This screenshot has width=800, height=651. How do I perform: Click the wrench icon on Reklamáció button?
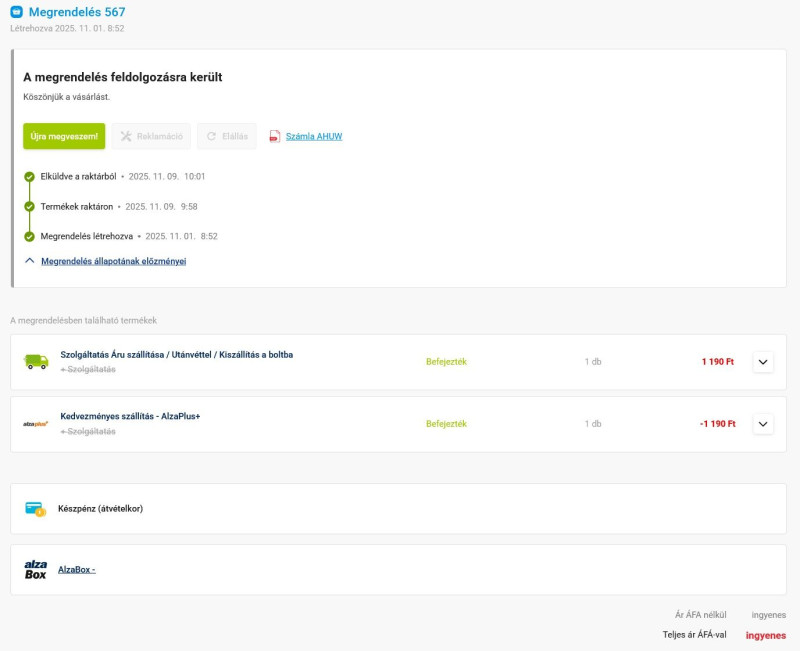click(x=126, y=136)
